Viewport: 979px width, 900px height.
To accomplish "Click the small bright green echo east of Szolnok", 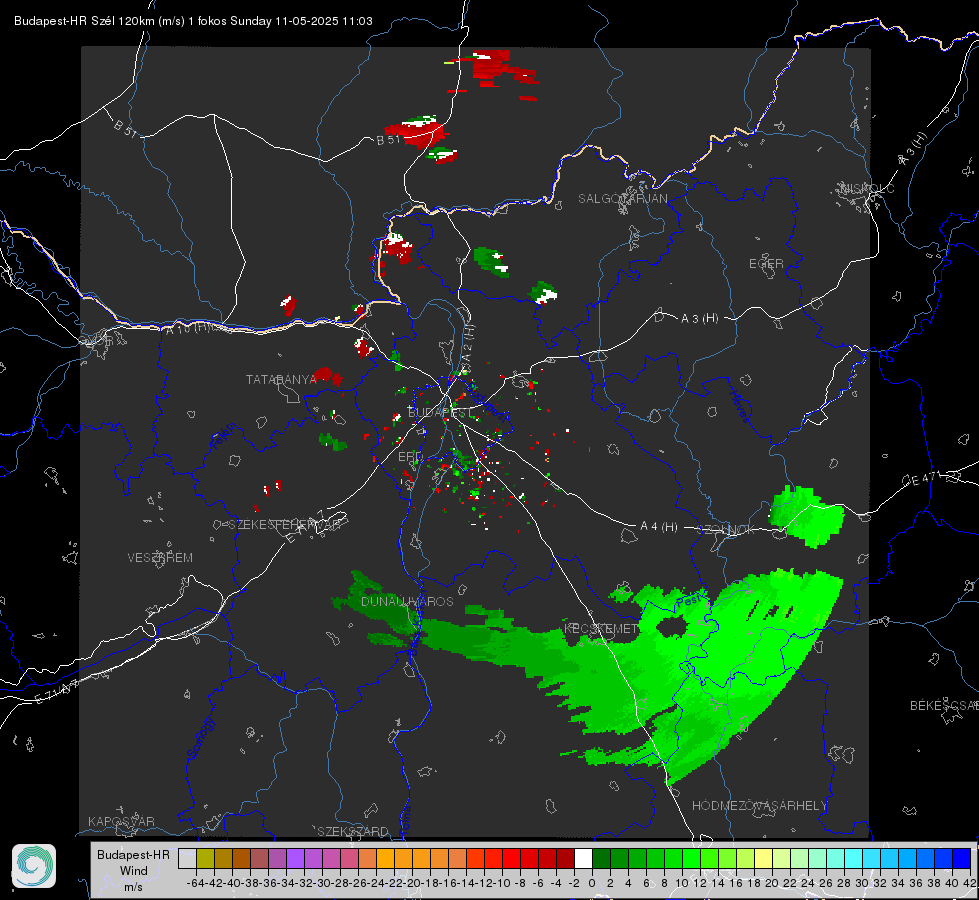I will click(806, 517).
